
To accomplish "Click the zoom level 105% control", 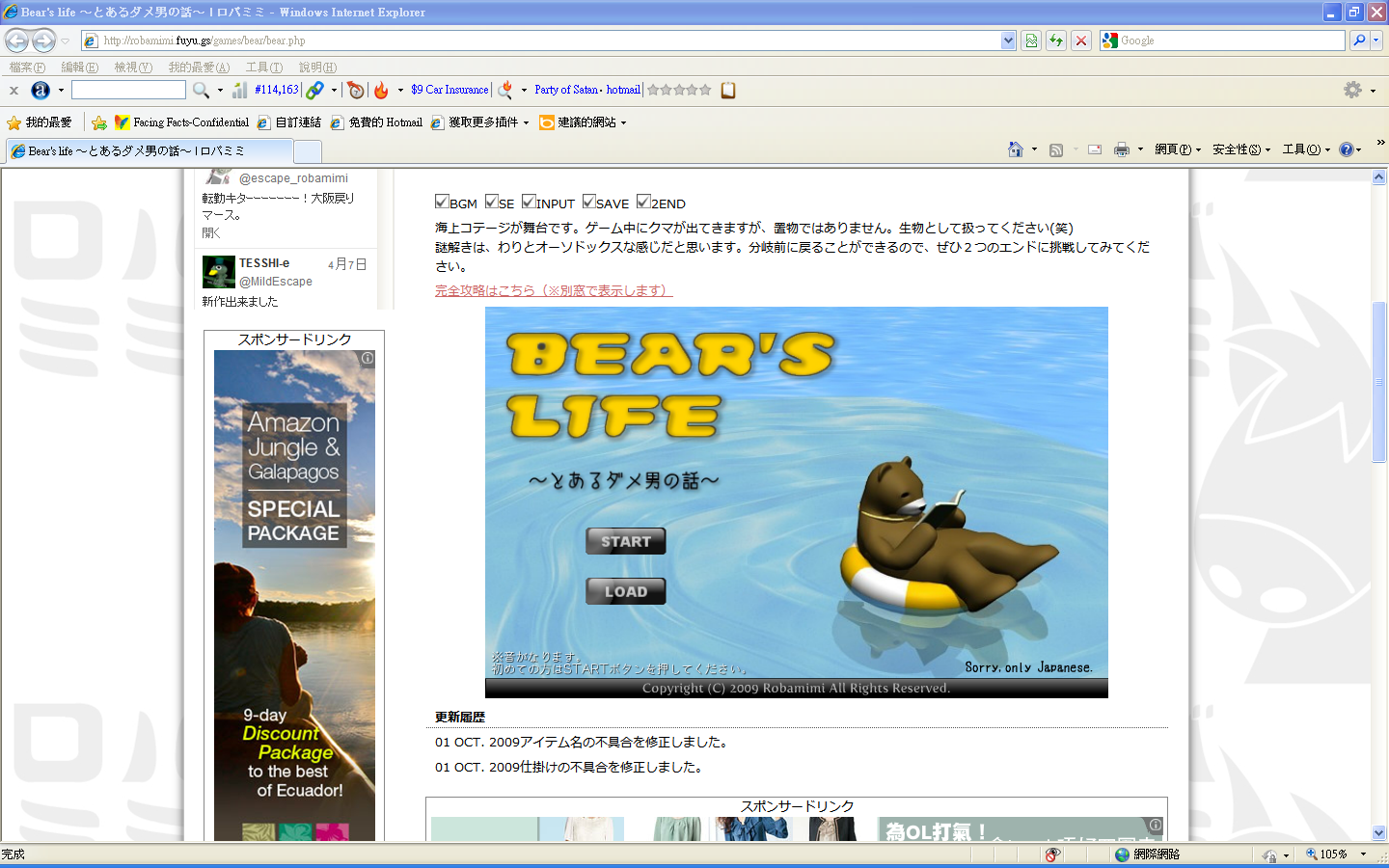I will [x=1333, y=854].
